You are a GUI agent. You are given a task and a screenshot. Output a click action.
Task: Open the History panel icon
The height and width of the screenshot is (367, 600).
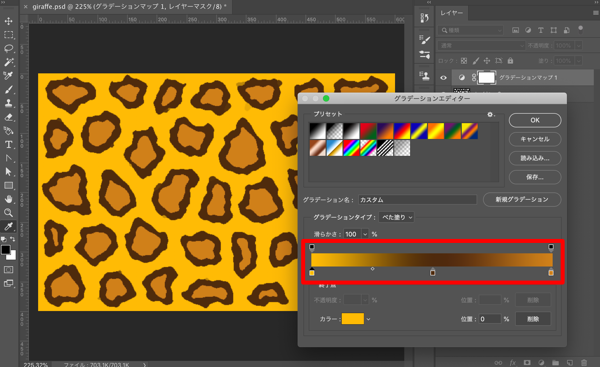point(424,18)
